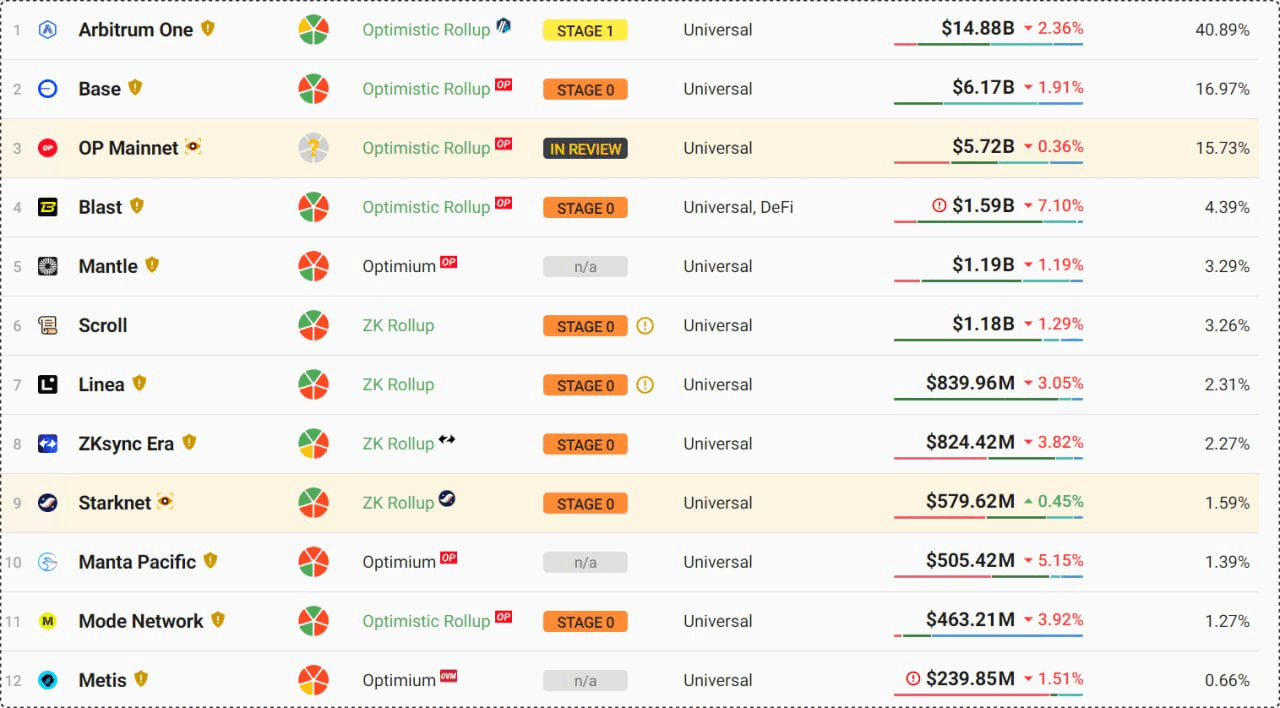Click the red alert icon next to $1.59B
Screen dimensions: 1280x708
939,205
